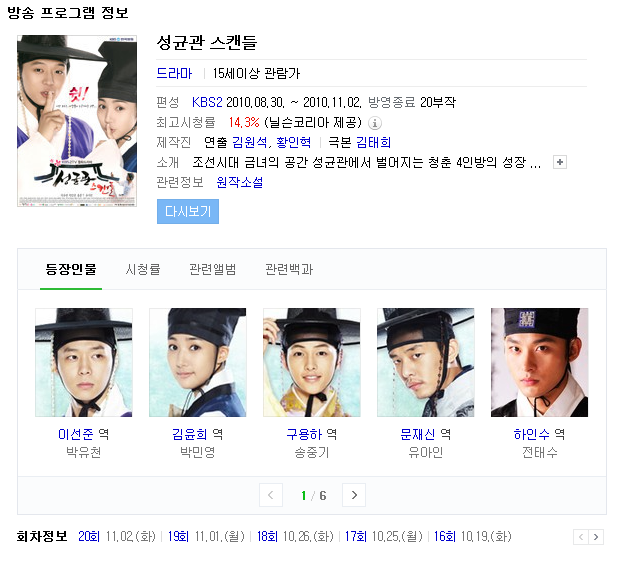Open the KBS2 channel link
630x561 pixels.
pos(207,102)
